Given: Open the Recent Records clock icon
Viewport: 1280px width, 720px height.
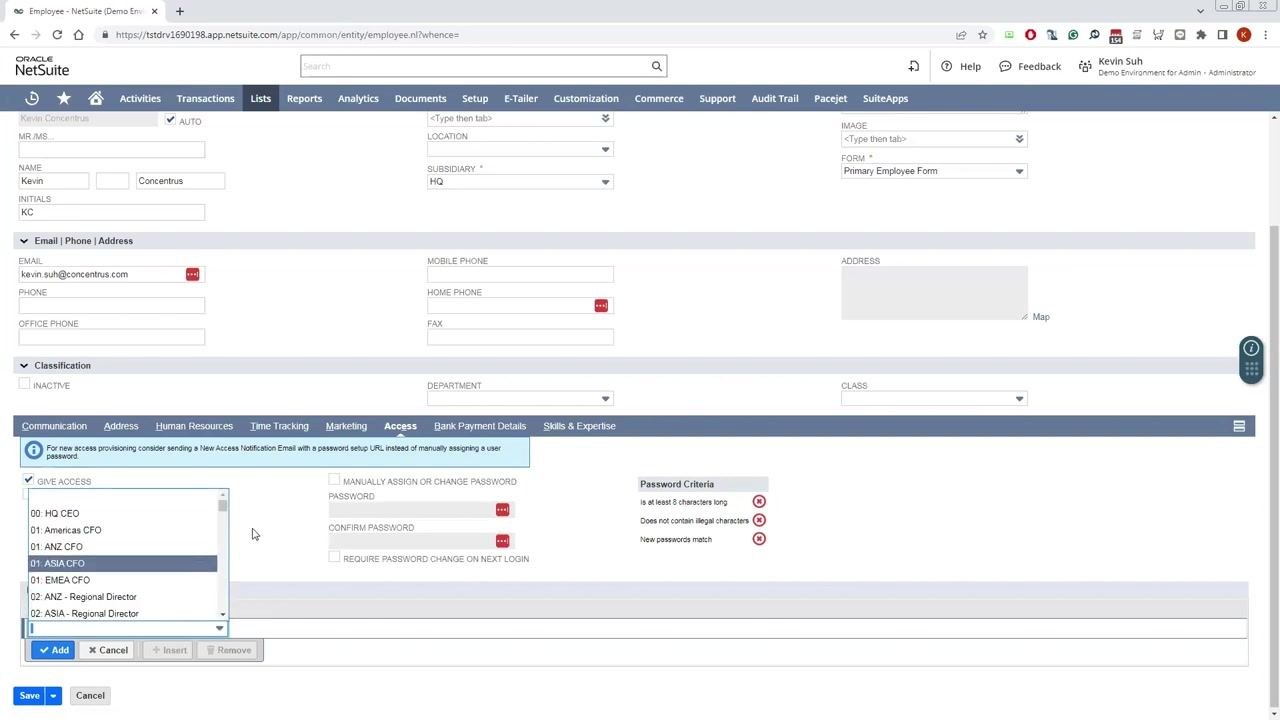Looking at the screenshot, I should 32,98.
